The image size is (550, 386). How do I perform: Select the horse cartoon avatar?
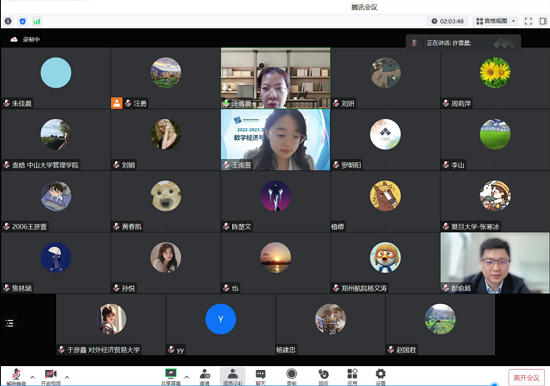click(x=385, y=196)
